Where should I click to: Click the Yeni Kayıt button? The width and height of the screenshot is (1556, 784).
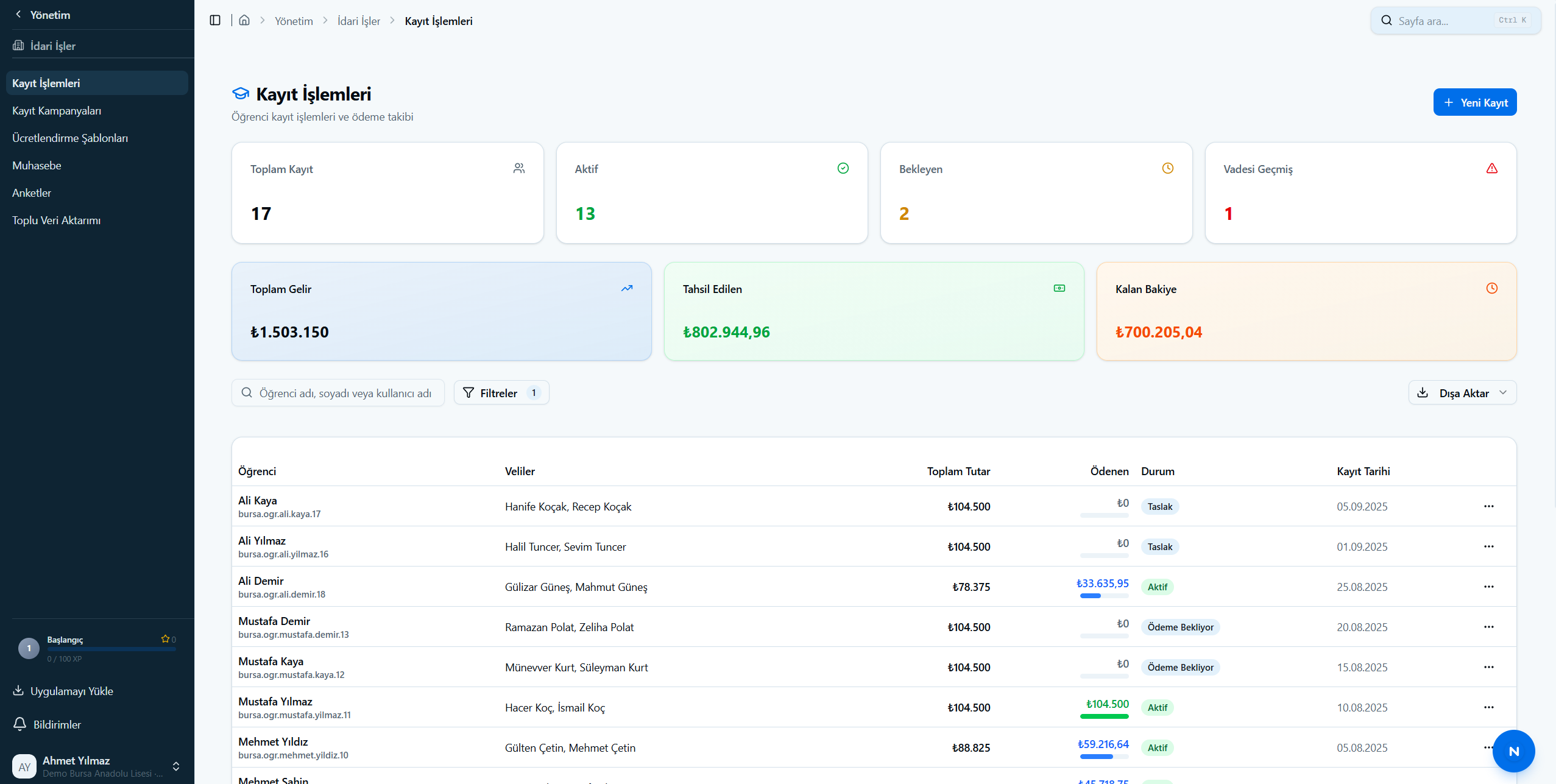coord(1474,102)
